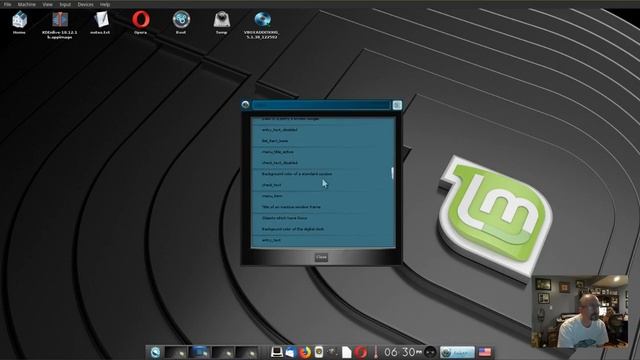Launch Firefox from the panel

coord(304,352)
